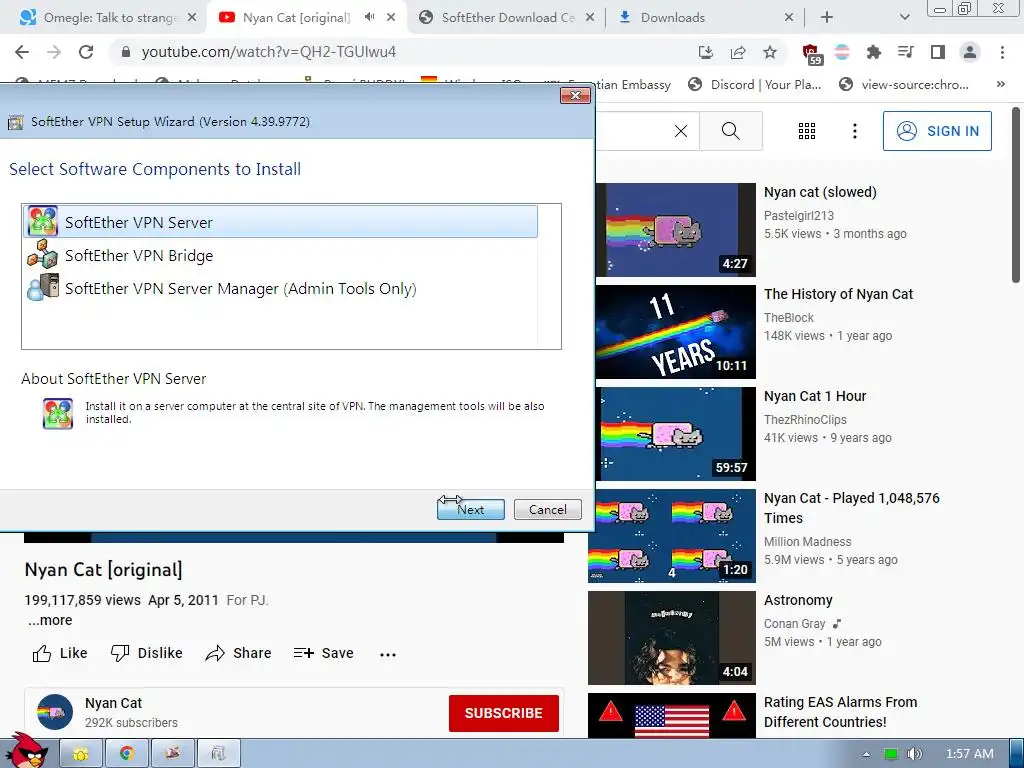The width and height of the screenshot is (1024, 768).
Task: Click Angry Birds start button on taskbar
Action: [27, 751]
